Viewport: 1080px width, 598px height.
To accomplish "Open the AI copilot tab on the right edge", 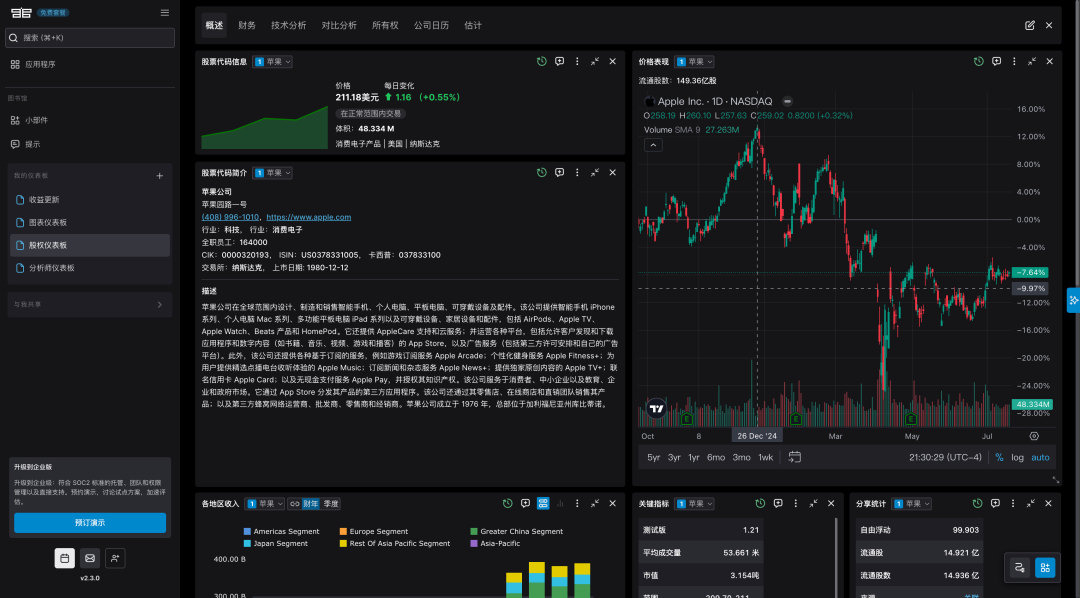I will [1073, 300].
